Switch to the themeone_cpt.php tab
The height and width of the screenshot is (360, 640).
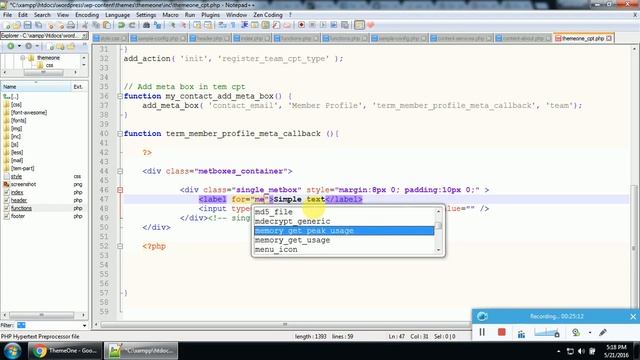coord(583,38)
